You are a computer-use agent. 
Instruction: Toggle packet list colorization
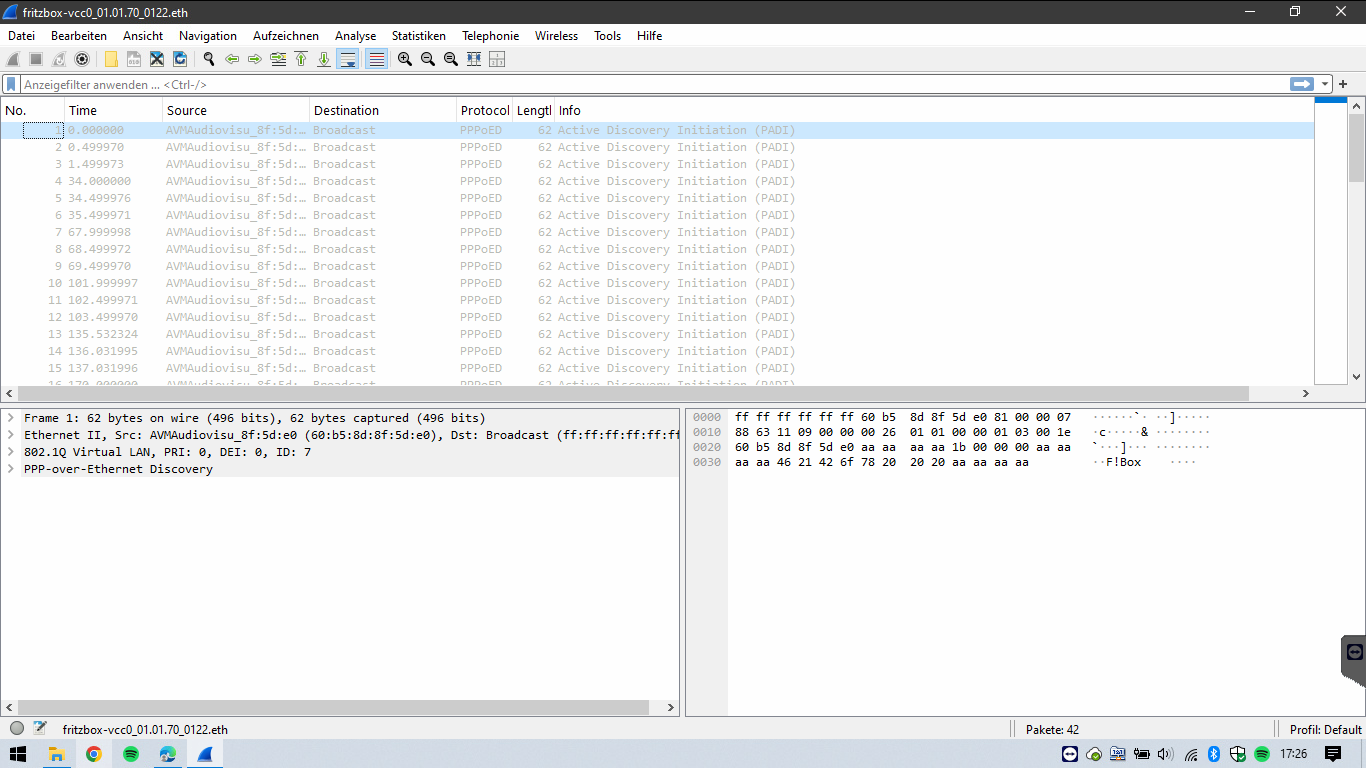coord(377,59)
